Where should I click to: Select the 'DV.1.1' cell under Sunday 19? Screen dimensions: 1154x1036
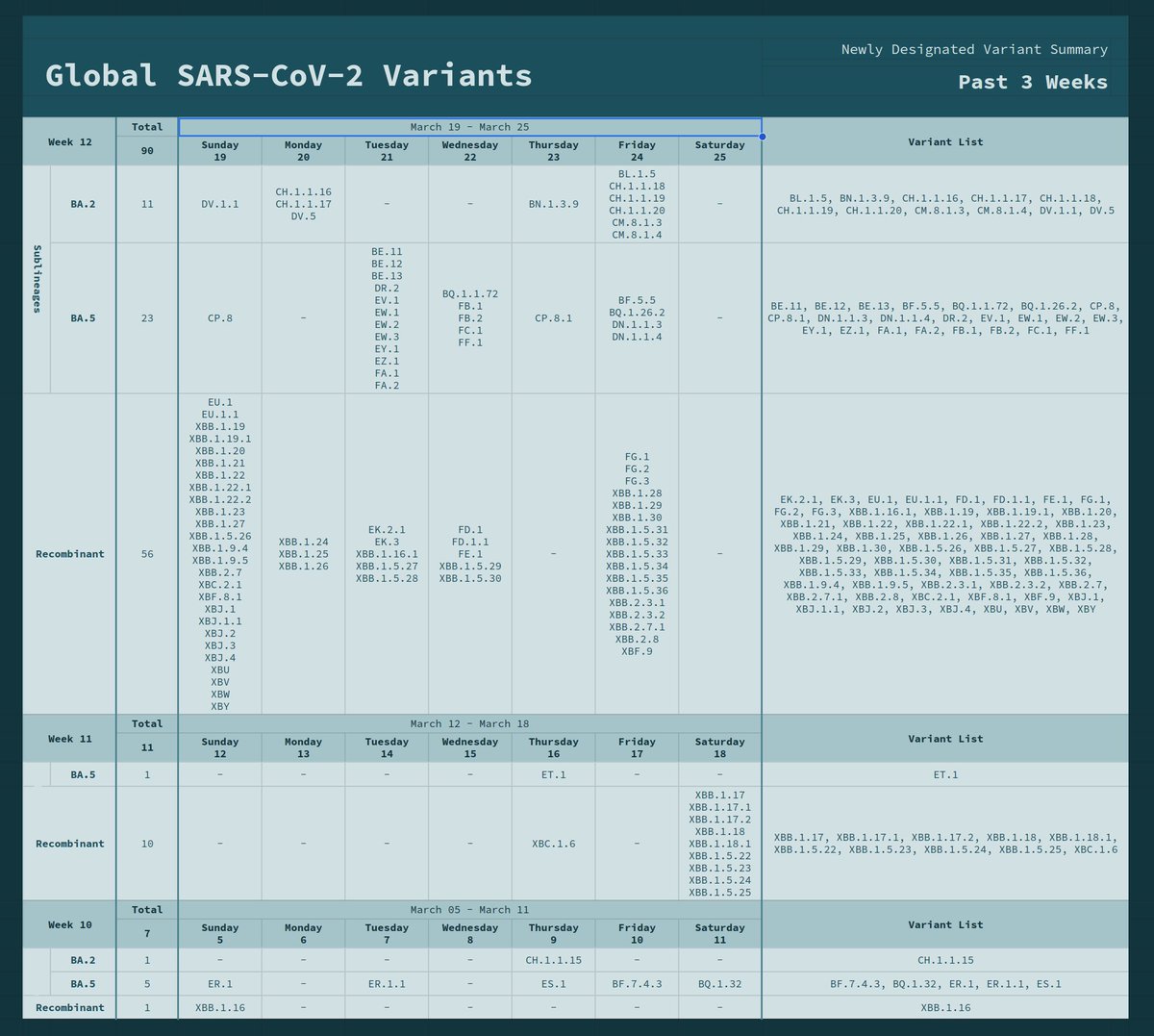(220, 204)
